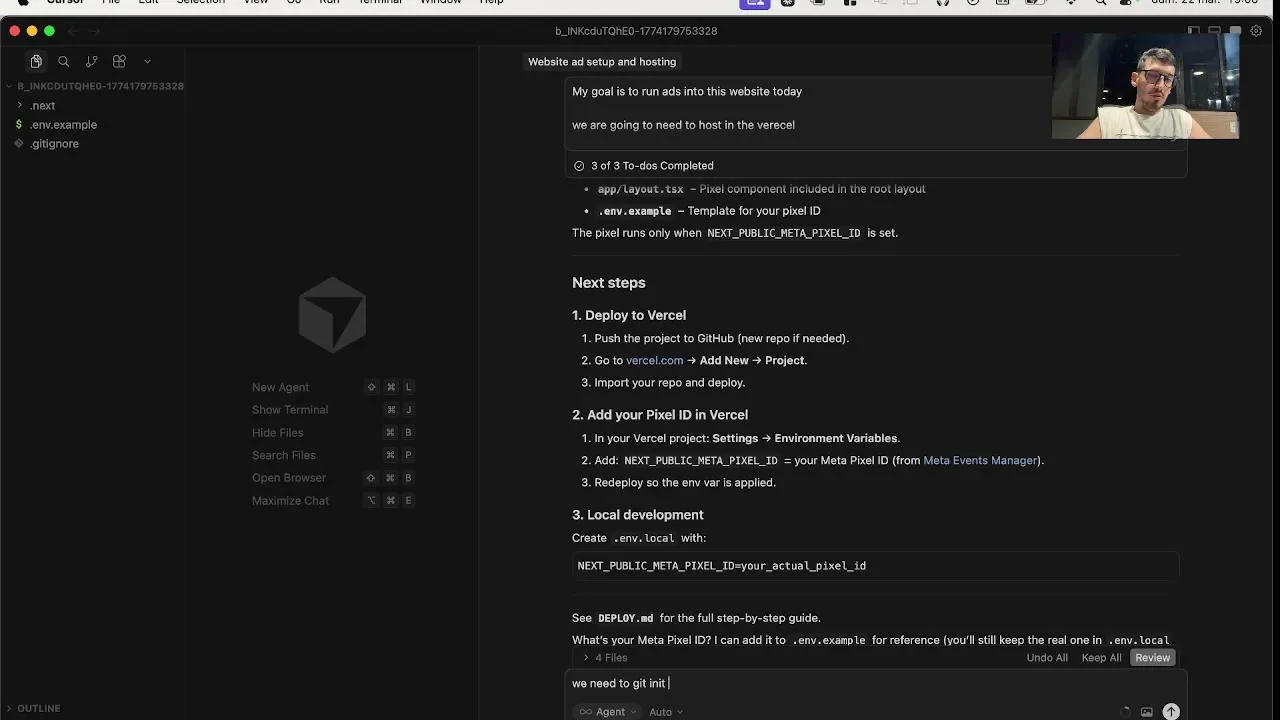Open the Agent mode dropdown
The height and width of the screenshot is (720, 1280).
click(x=603, y=712)
